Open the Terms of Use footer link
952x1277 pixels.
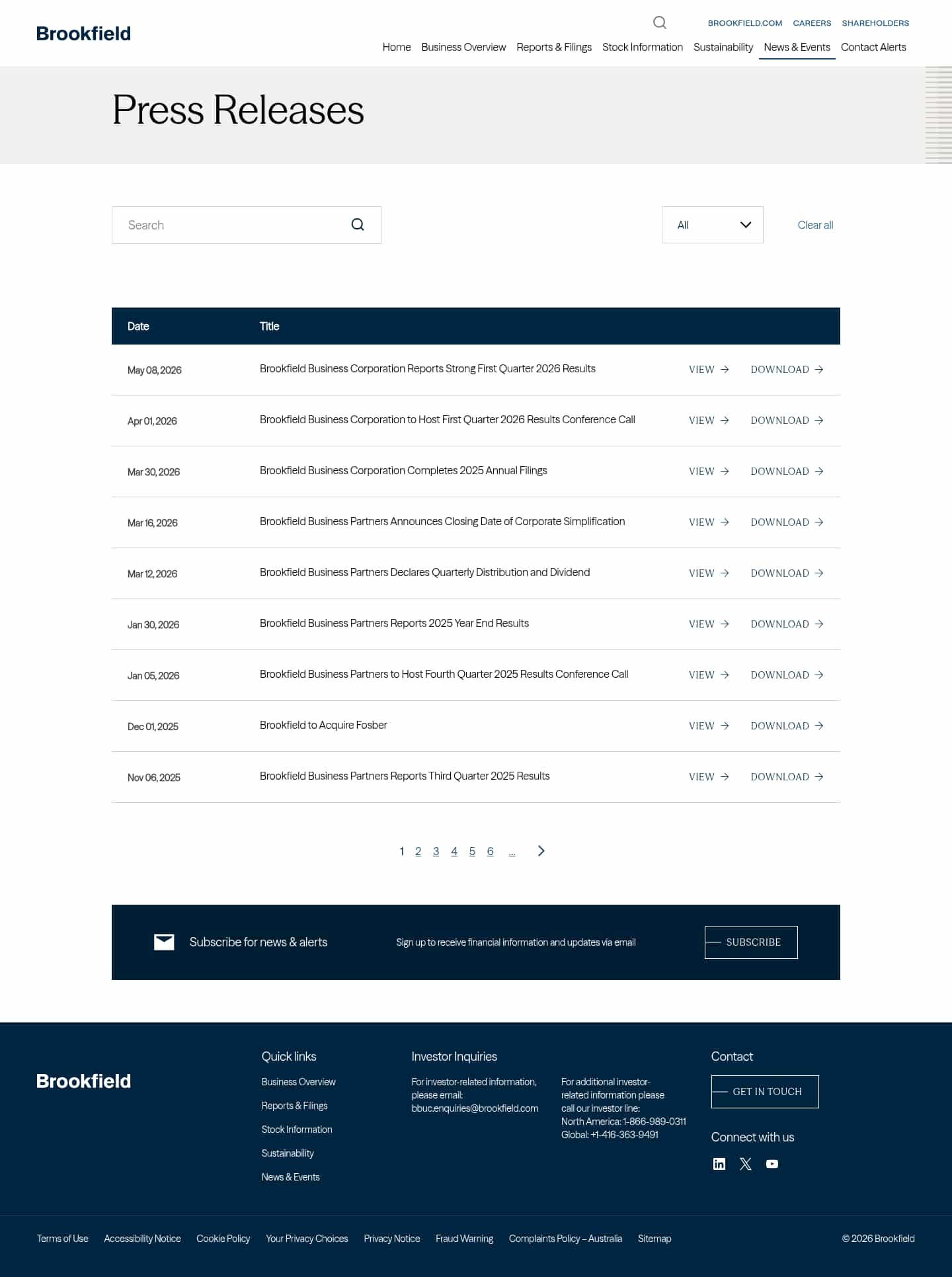click(x=62, y=1239)
